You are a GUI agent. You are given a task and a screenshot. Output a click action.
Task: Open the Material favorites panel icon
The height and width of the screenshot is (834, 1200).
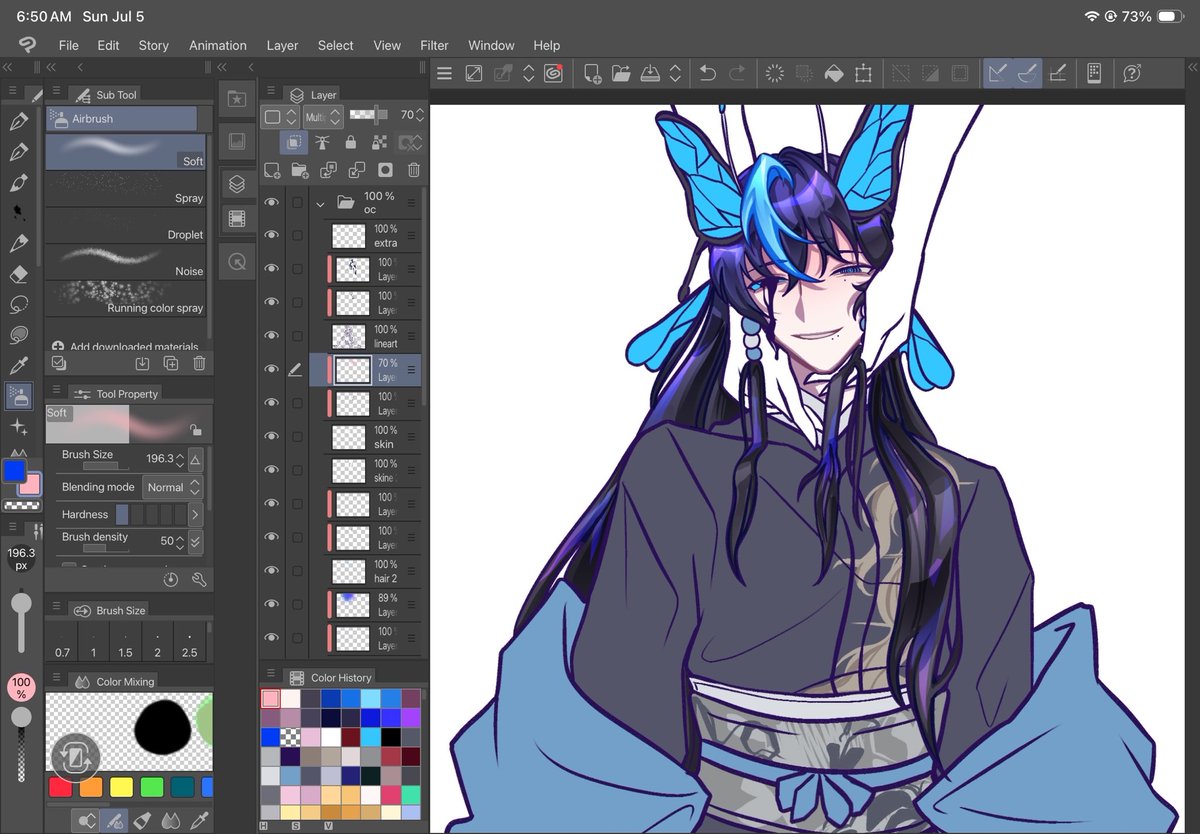point(237,99)
